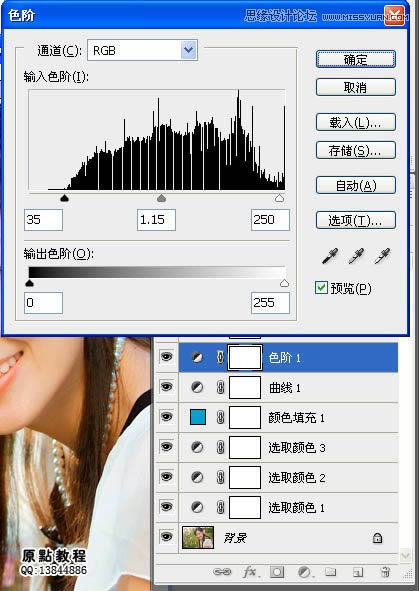The width and height of the screenshot is (419, 591).
Task: Open the layer style fx menu
Action: point(250,572)
